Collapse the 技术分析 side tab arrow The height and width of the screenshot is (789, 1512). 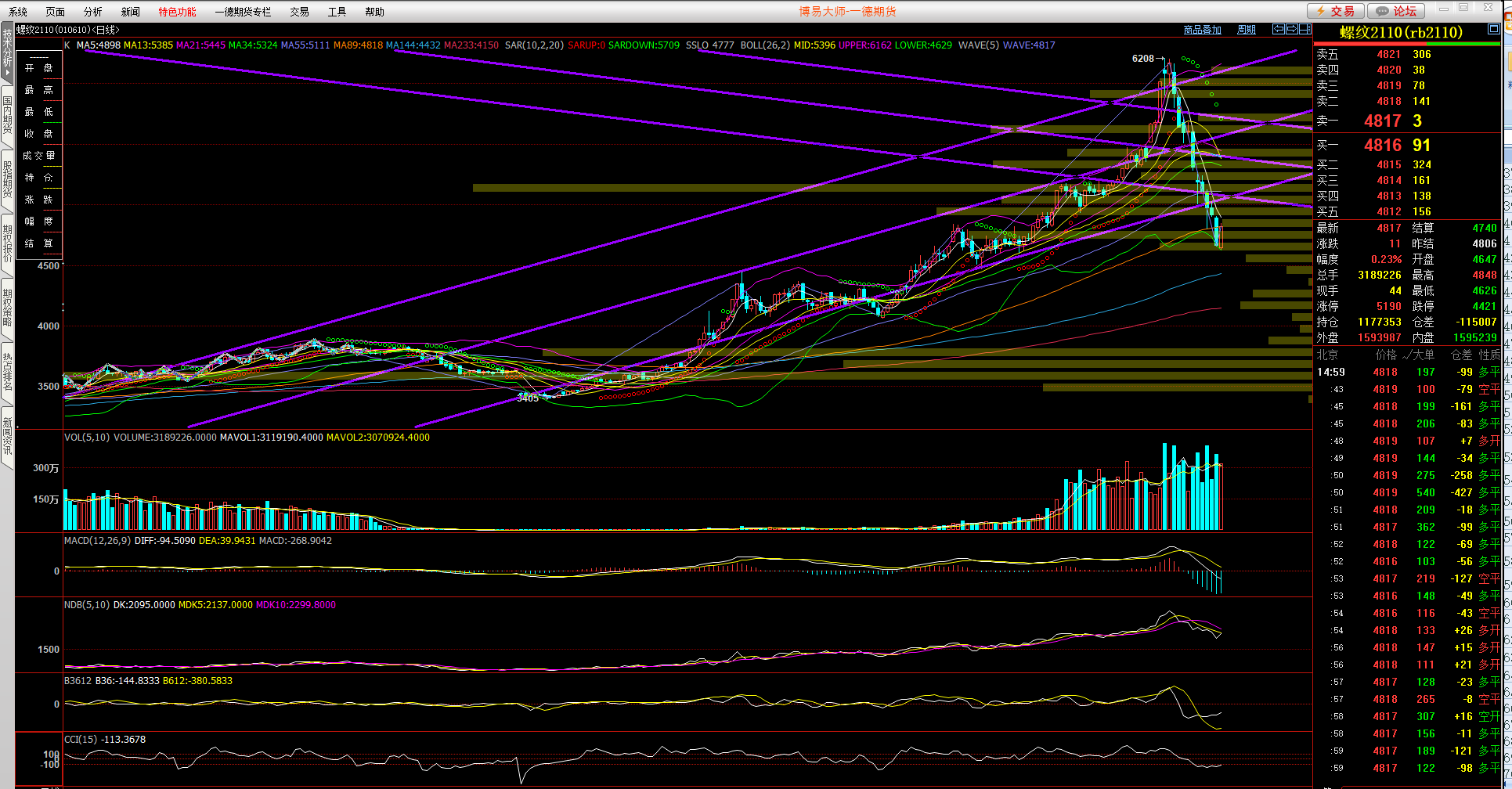tap(7, 71)
